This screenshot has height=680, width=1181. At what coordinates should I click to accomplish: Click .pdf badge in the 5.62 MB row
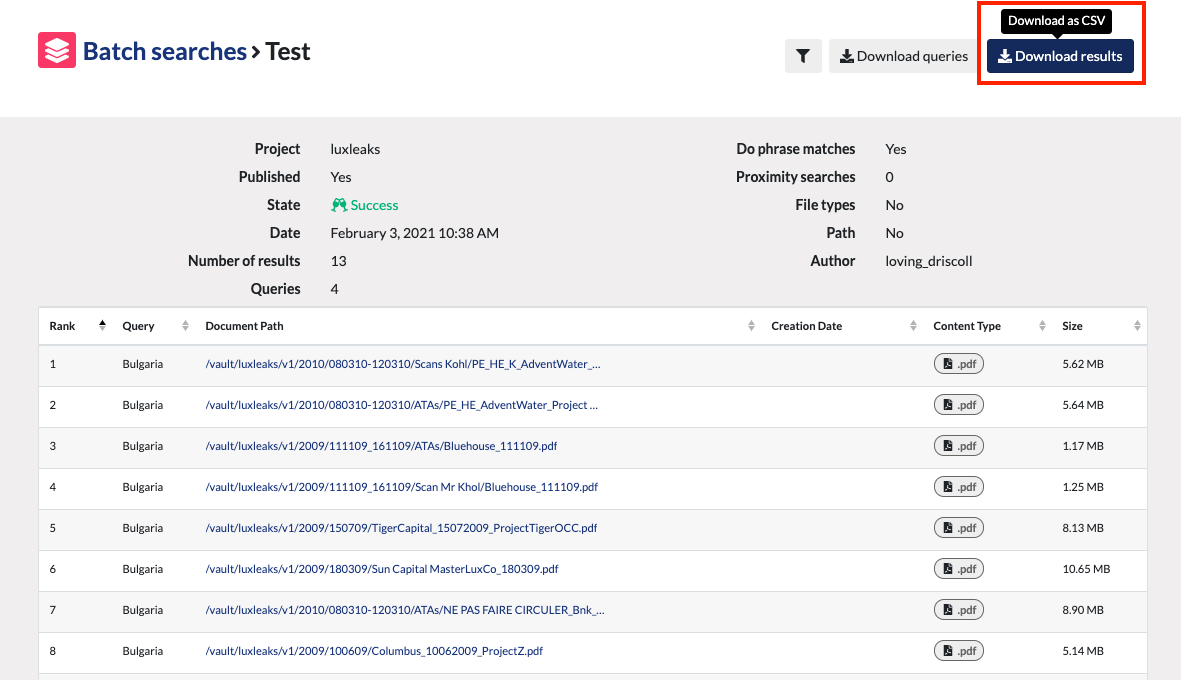pyautogui.click(x=959, y=364)
